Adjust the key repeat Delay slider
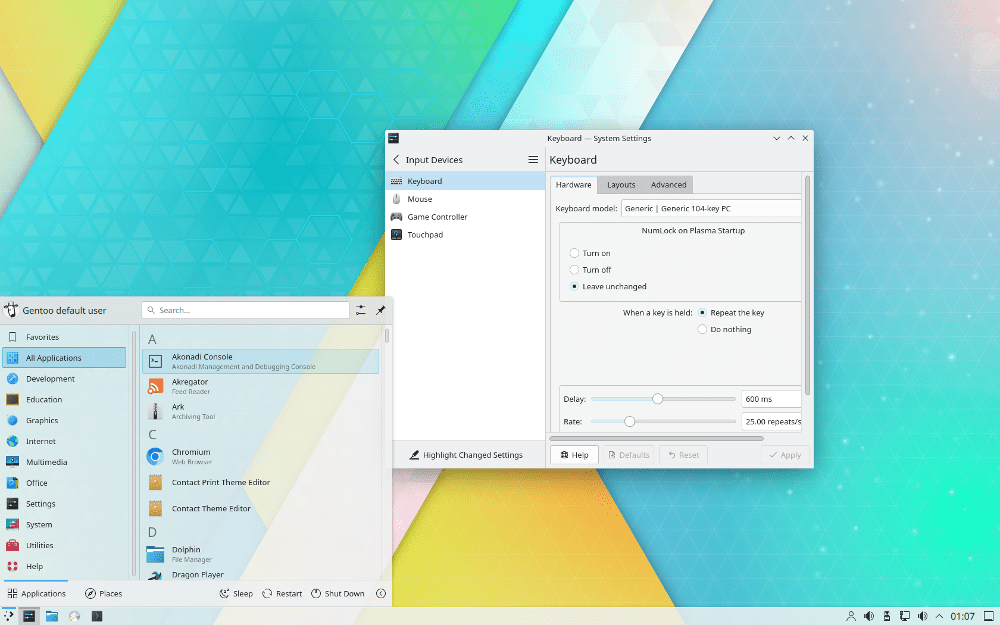Viewport: 1000px width, 625px height. [660, 398]
